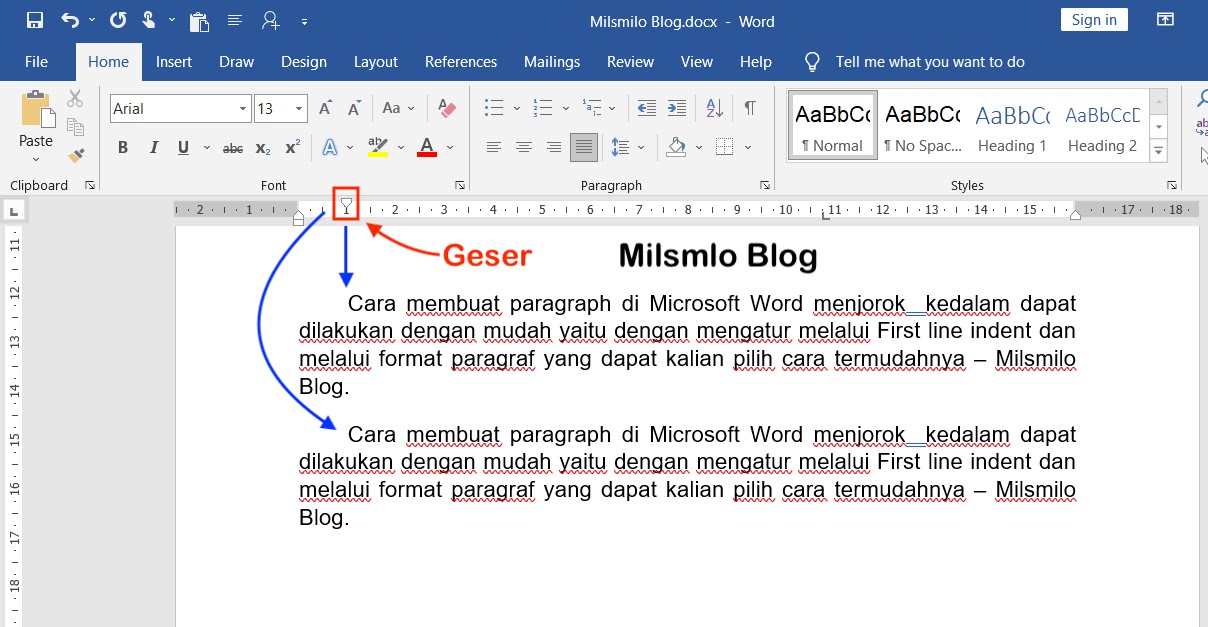Apply the Heading 2 style

pos(1102,125)
